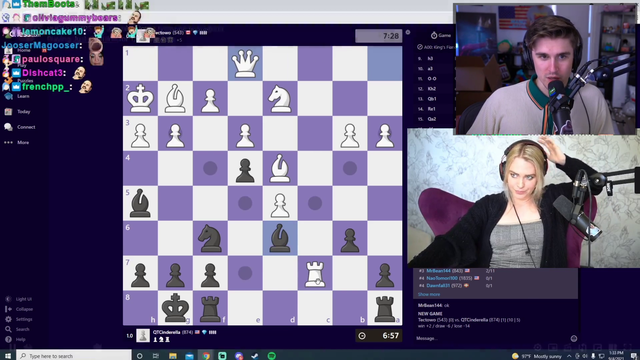Select the black rook on f8
The image size is (640, 360).
[x=210, y=308]
